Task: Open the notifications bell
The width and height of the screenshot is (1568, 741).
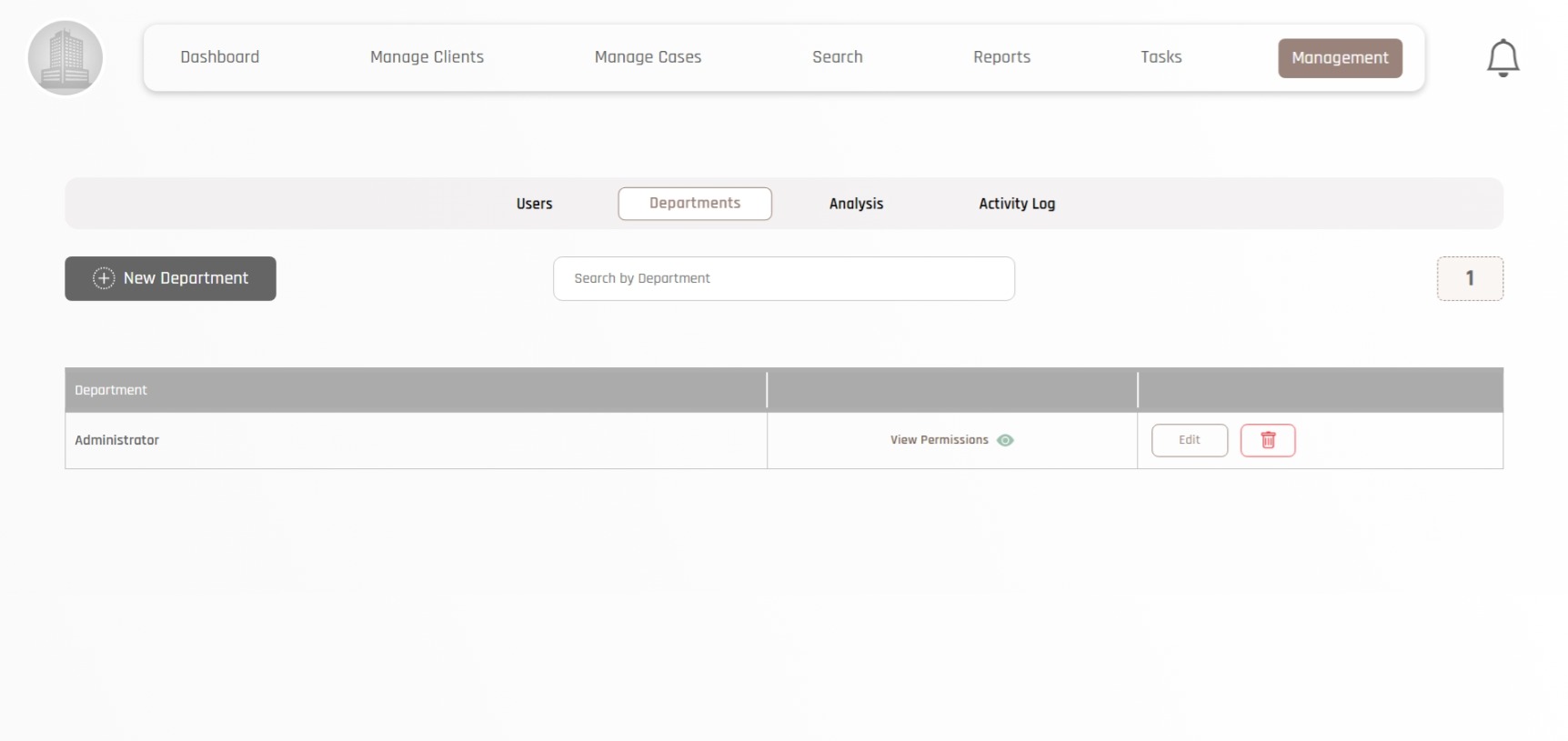Action: (x=1503, y=58)
